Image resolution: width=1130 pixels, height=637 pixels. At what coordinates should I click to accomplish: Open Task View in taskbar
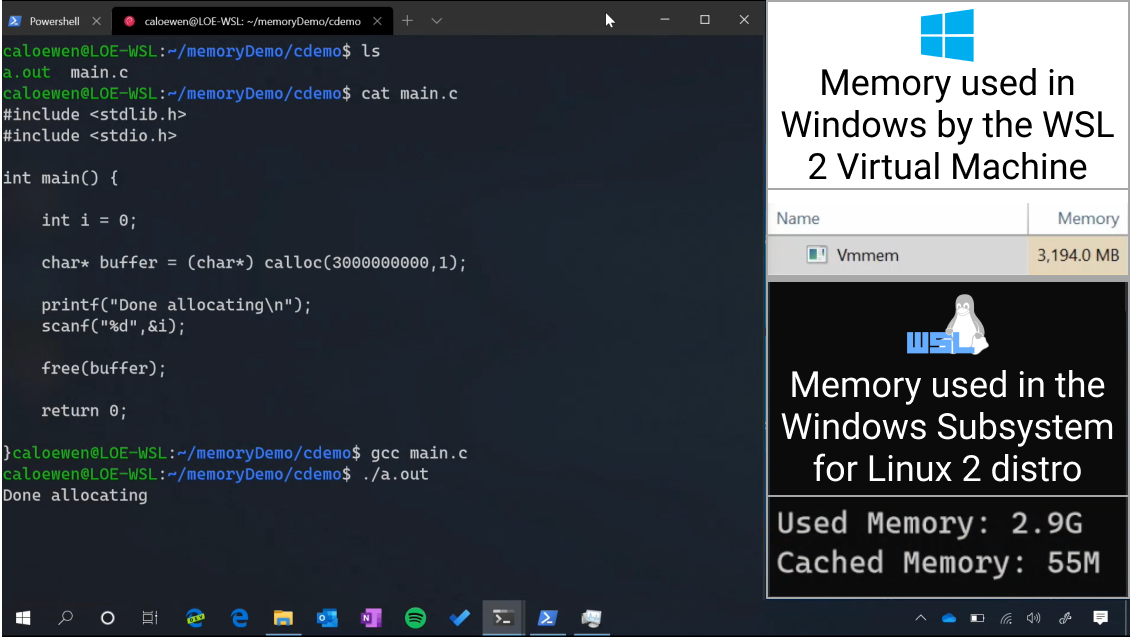pyautogui.click(x=150, y=618)
